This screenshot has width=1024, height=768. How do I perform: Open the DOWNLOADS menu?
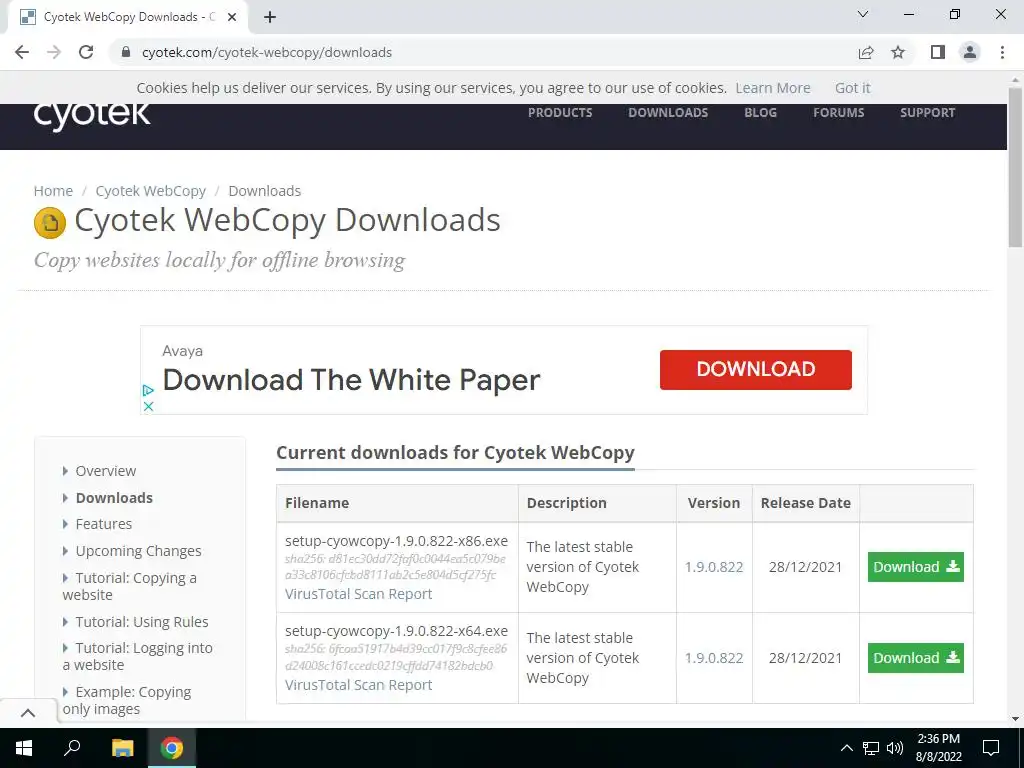668,112
